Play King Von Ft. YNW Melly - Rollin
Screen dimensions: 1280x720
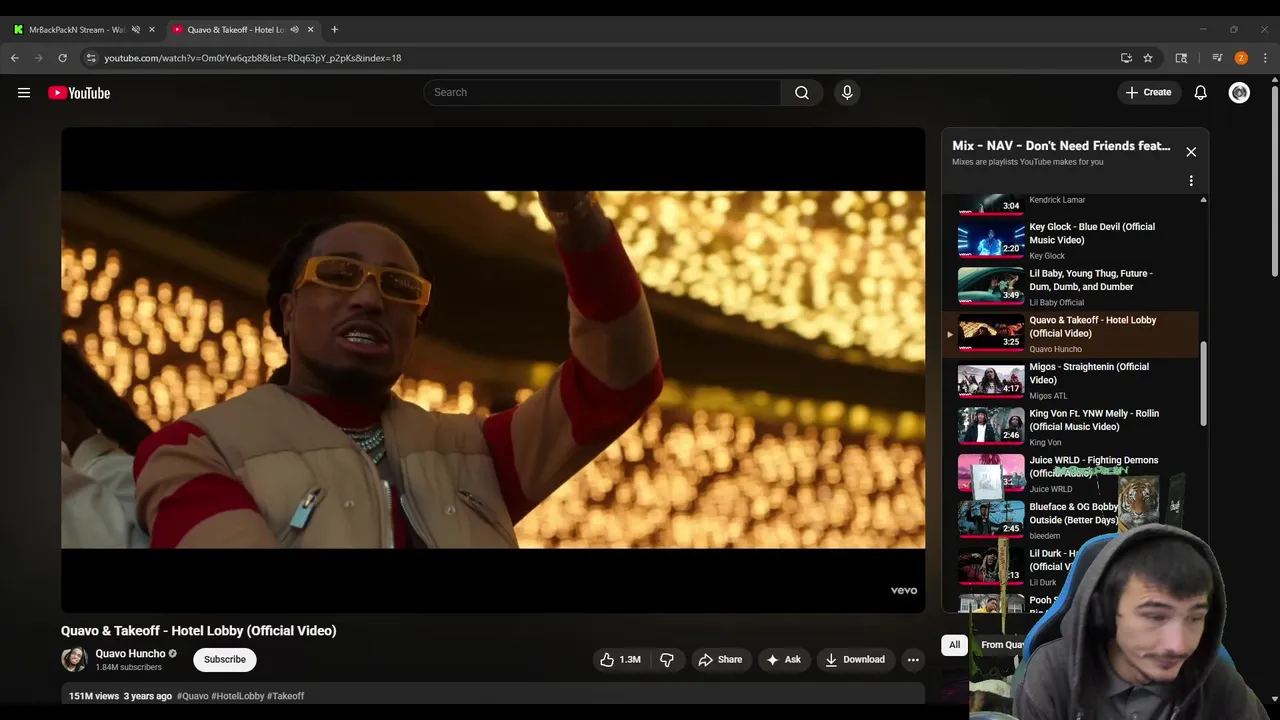1070,427
